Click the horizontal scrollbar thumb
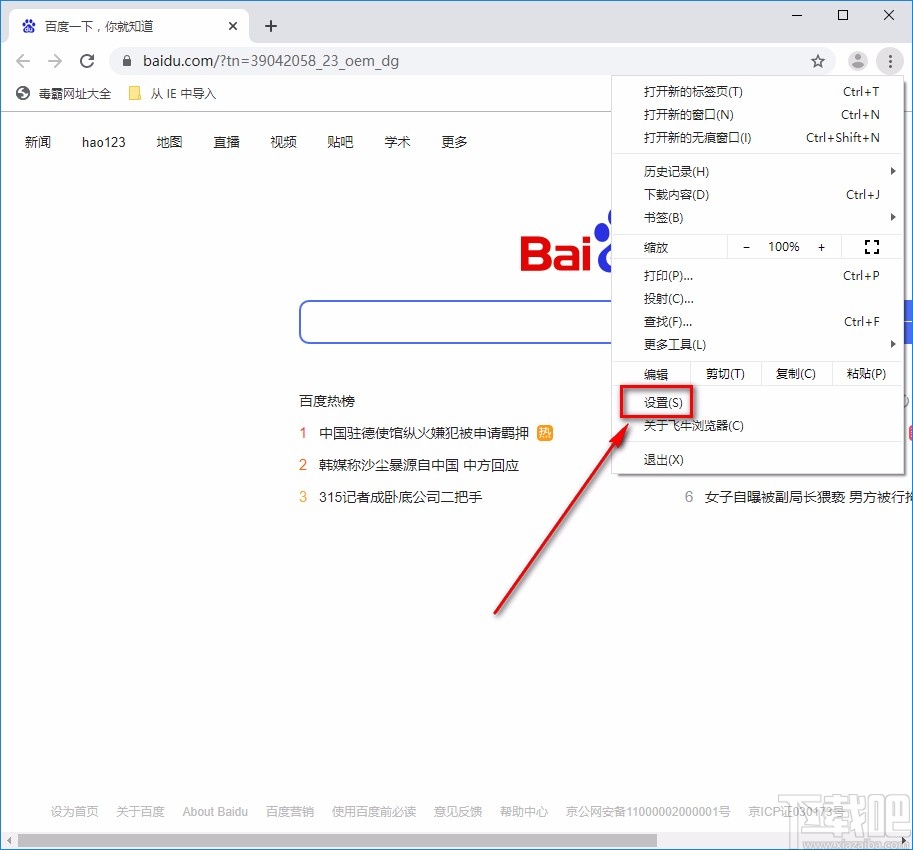913x850 pixels. point(337,841)
